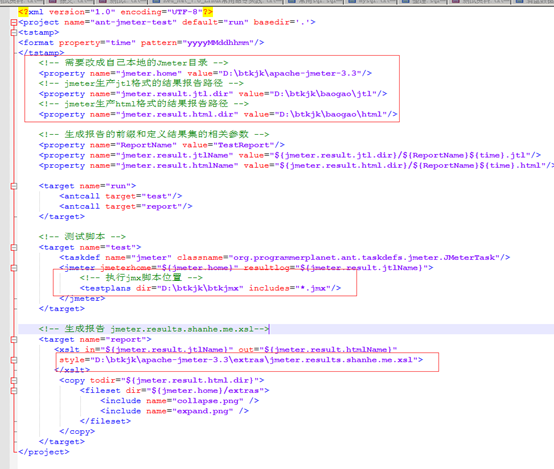Click the comment 生成报告的前缀和定义结果集的相关参数

click(x=154, y=135)
